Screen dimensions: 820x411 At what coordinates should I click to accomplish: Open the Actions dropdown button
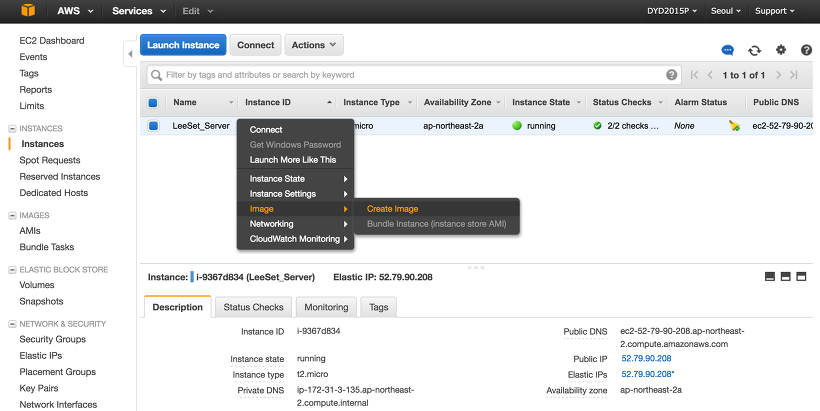pyautogui.click(x=314, y=45)
